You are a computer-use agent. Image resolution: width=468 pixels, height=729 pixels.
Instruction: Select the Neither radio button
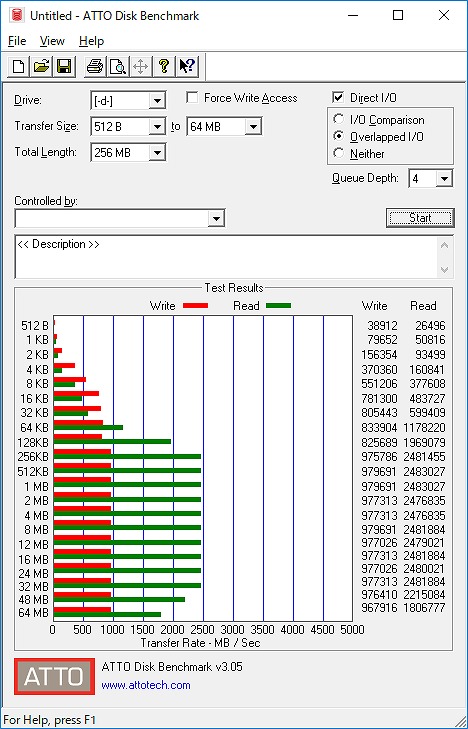[x=339, y=153]
